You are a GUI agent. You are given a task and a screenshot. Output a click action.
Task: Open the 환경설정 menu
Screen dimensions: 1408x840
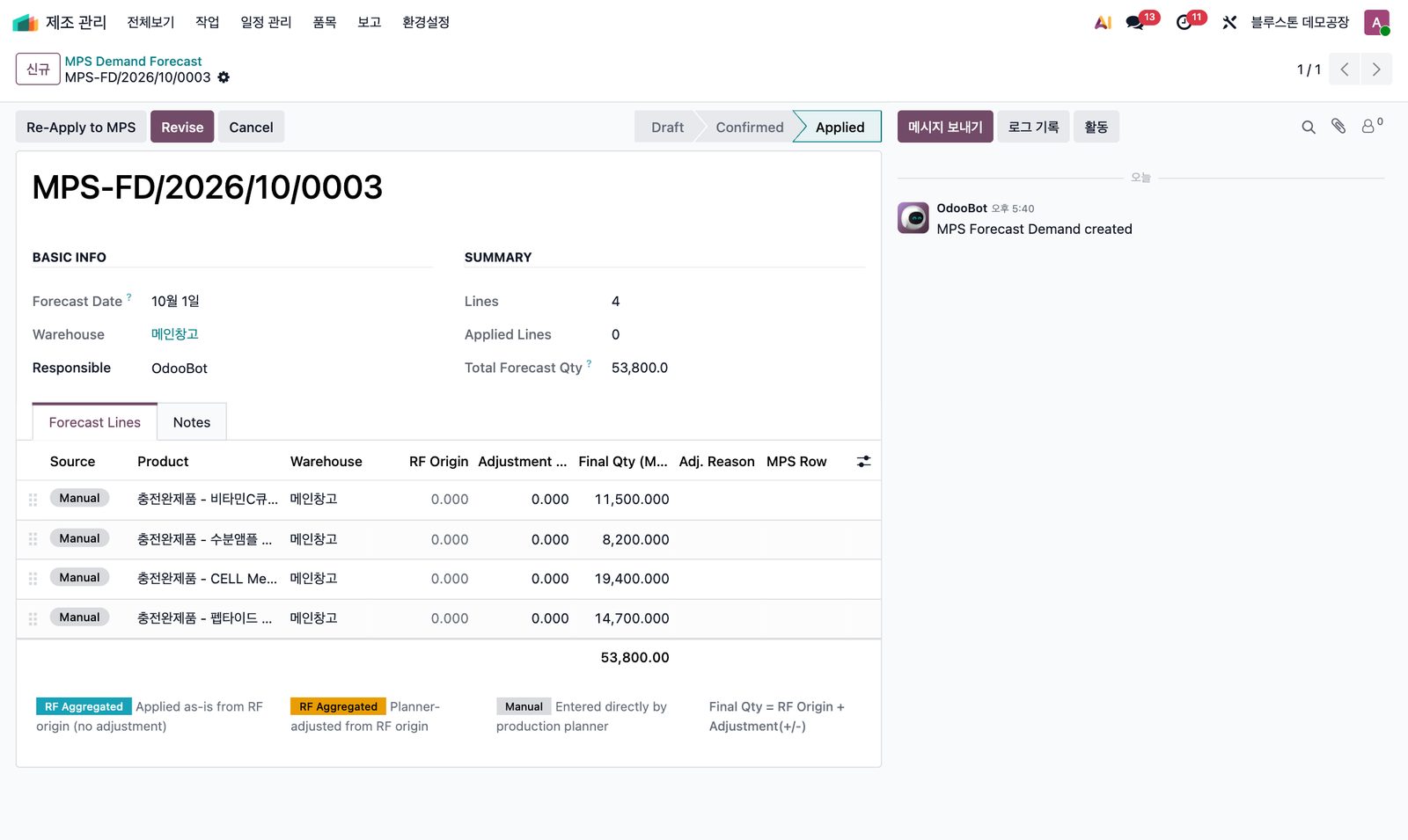coord(426,22)
